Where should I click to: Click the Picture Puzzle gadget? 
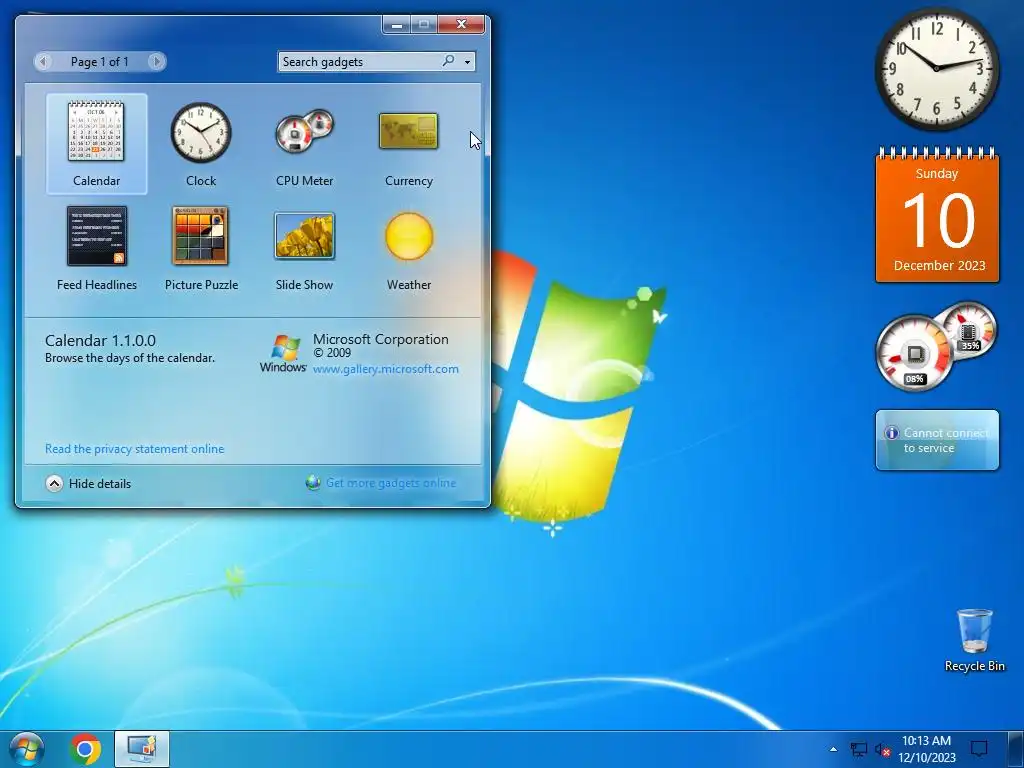tap(200, 236)
